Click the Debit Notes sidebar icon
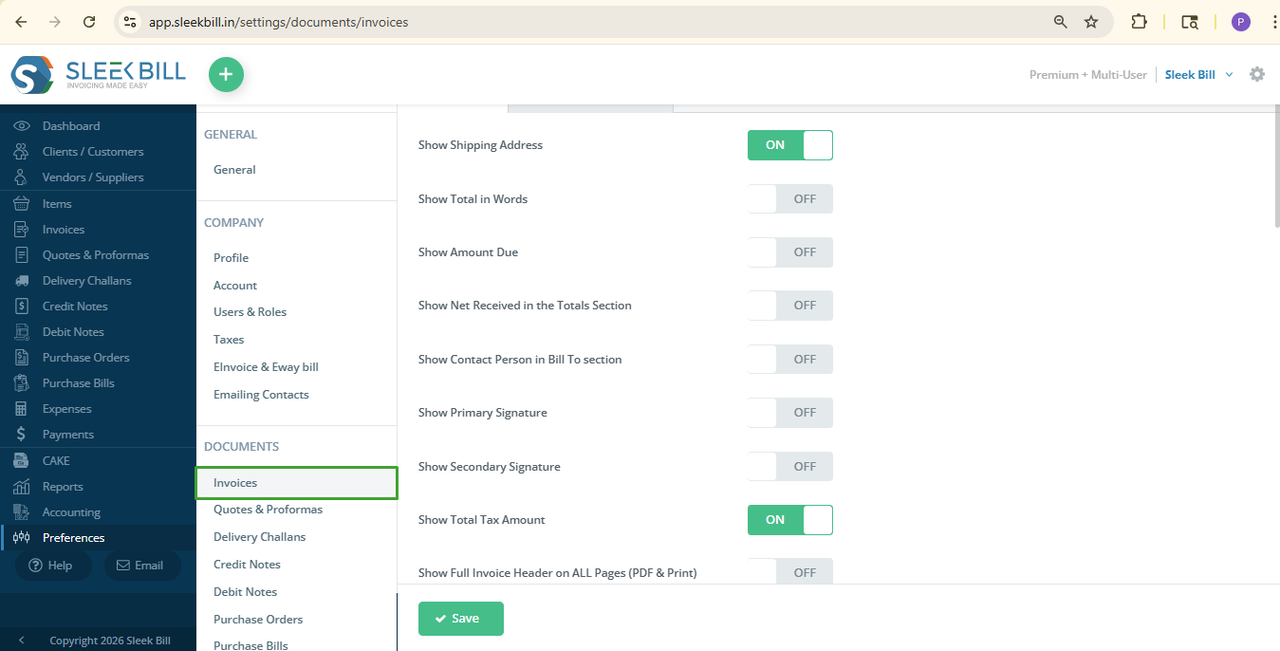Image resolution: width=1280 pixels, height=651 pixels. [x=21, y=332]
